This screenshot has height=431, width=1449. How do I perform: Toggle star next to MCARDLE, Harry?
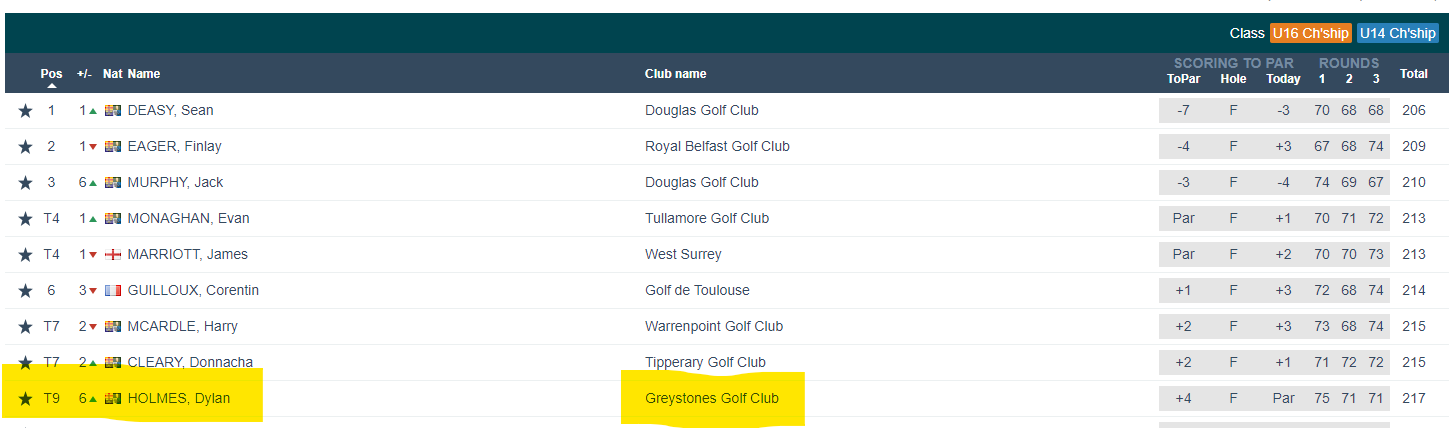(x=25, y=327)
